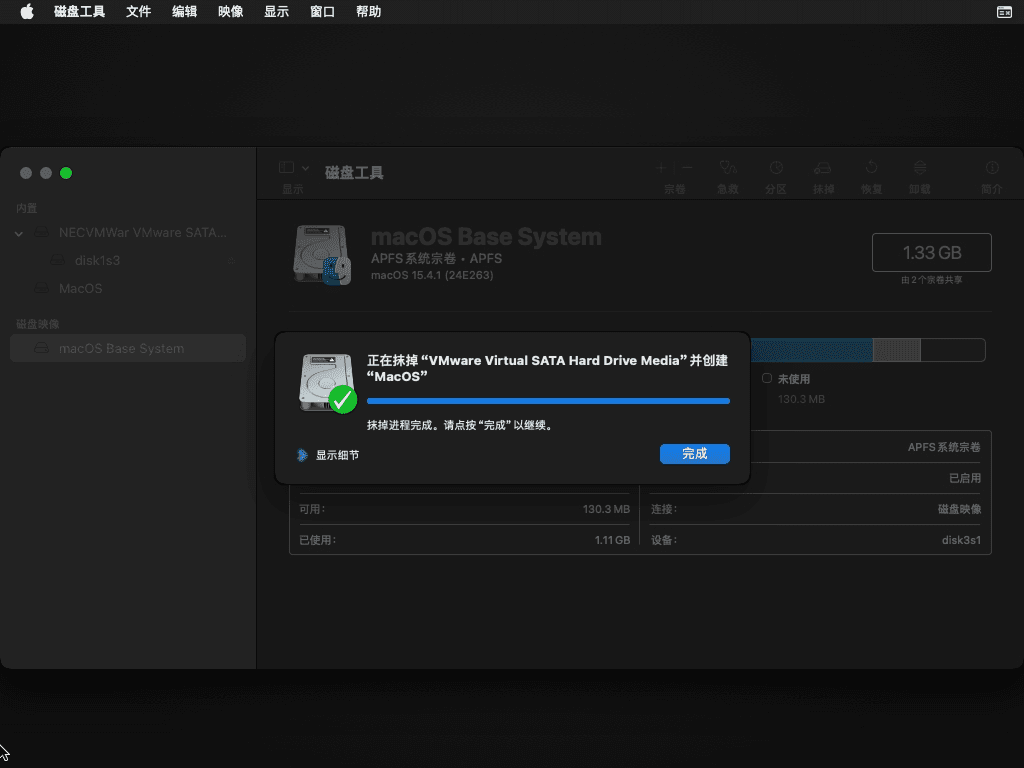Open the 文件 menu

139,12
